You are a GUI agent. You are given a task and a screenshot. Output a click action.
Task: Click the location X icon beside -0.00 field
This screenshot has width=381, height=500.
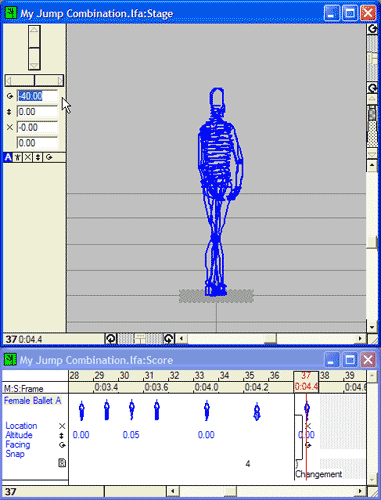pyautogui.click(x=10, y=127)
